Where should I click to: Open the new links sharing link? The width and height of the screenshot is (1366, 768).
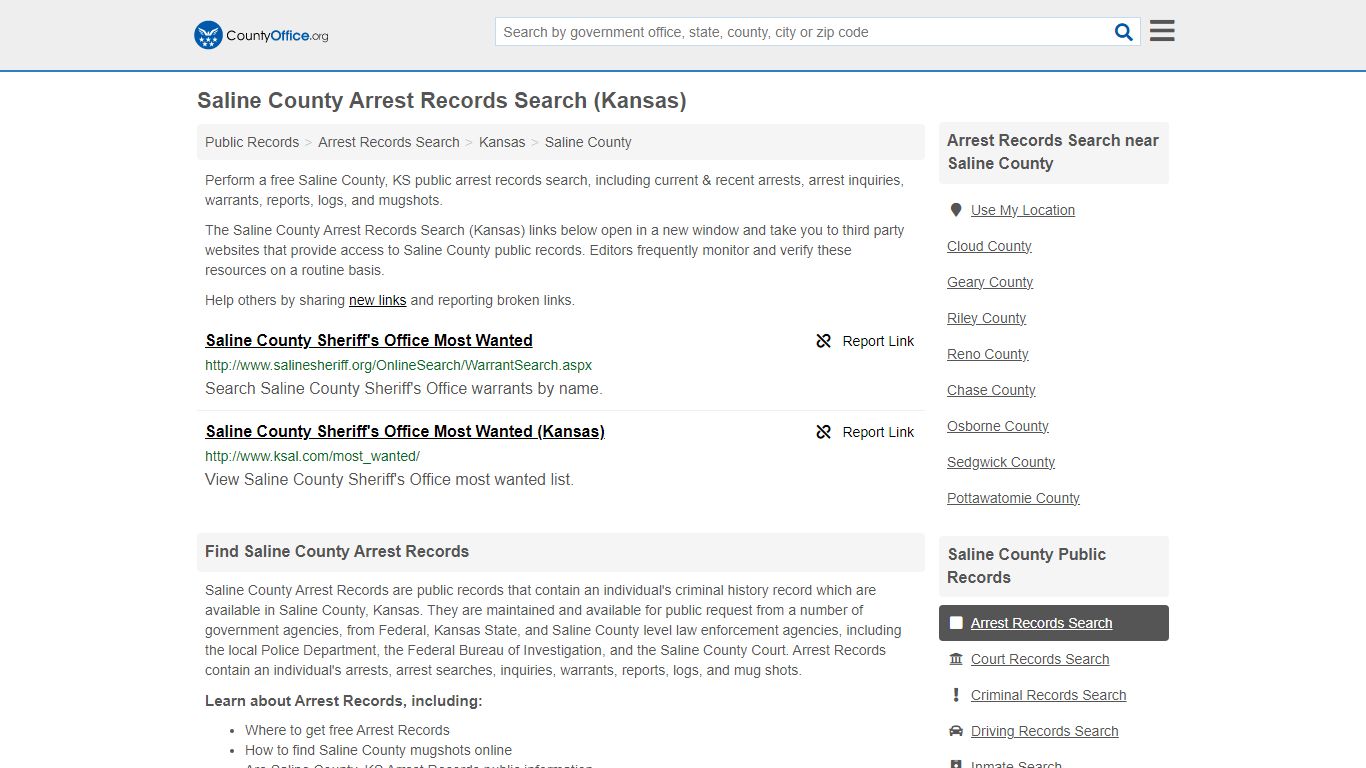[x=378, y=300]
